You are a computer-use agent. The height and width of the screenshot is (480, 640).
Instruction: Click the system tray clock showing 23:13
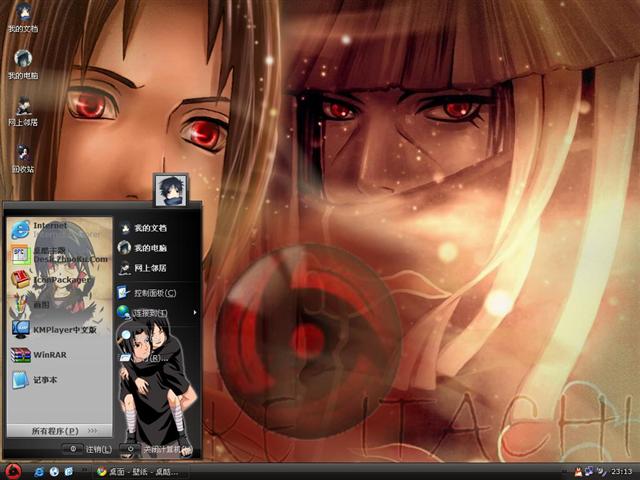coord(620,471)
